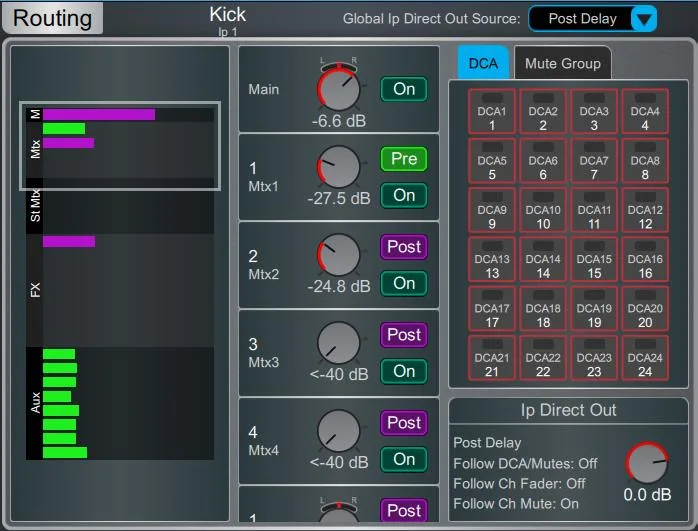Assign channel to DCA21
The height and width of the screenshot is (531, 698).
[x=492, y=358]
